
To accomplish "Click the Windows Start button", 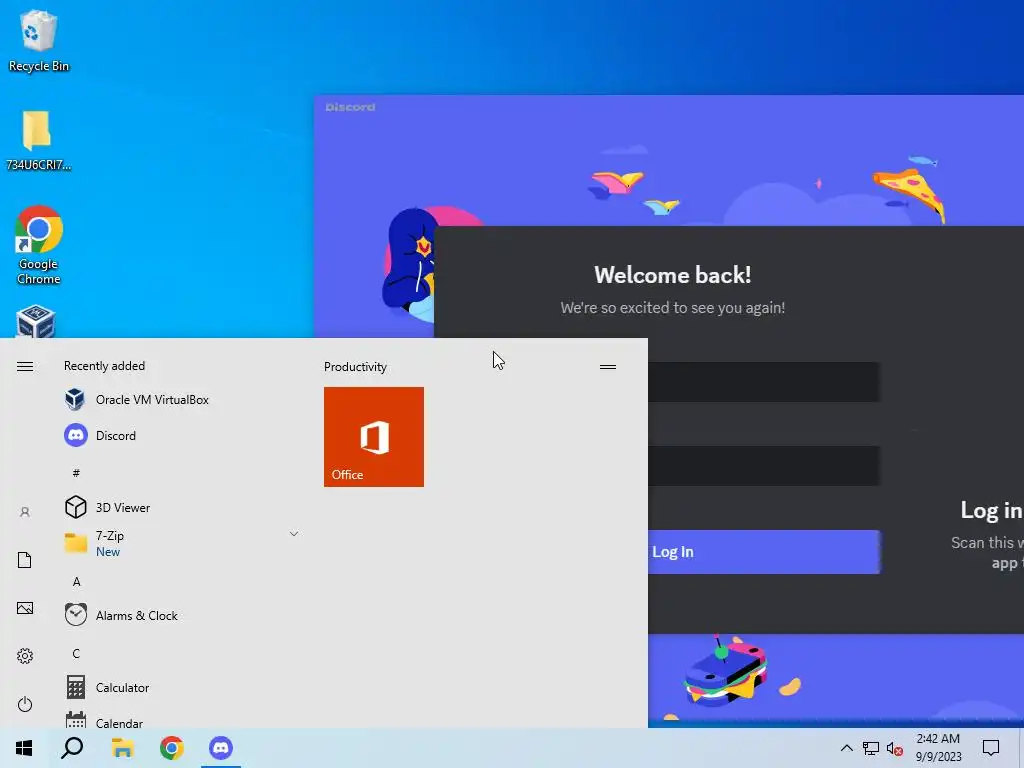I will click(24, 748).
